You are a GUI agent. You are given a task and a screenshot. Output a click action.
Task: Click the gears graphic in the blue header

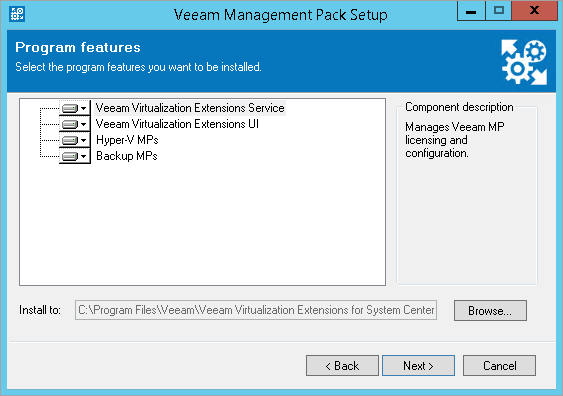pyautogui.click(x=524, y=62)
